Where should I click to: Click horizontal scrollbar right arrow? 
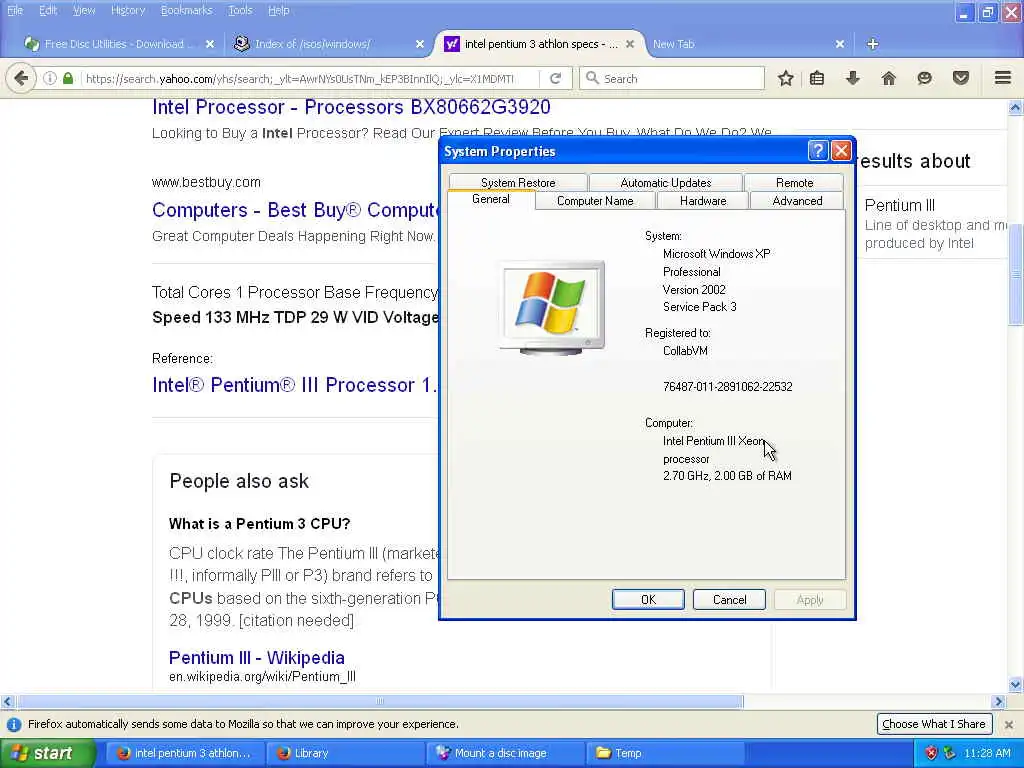click(x=998, y=701)
